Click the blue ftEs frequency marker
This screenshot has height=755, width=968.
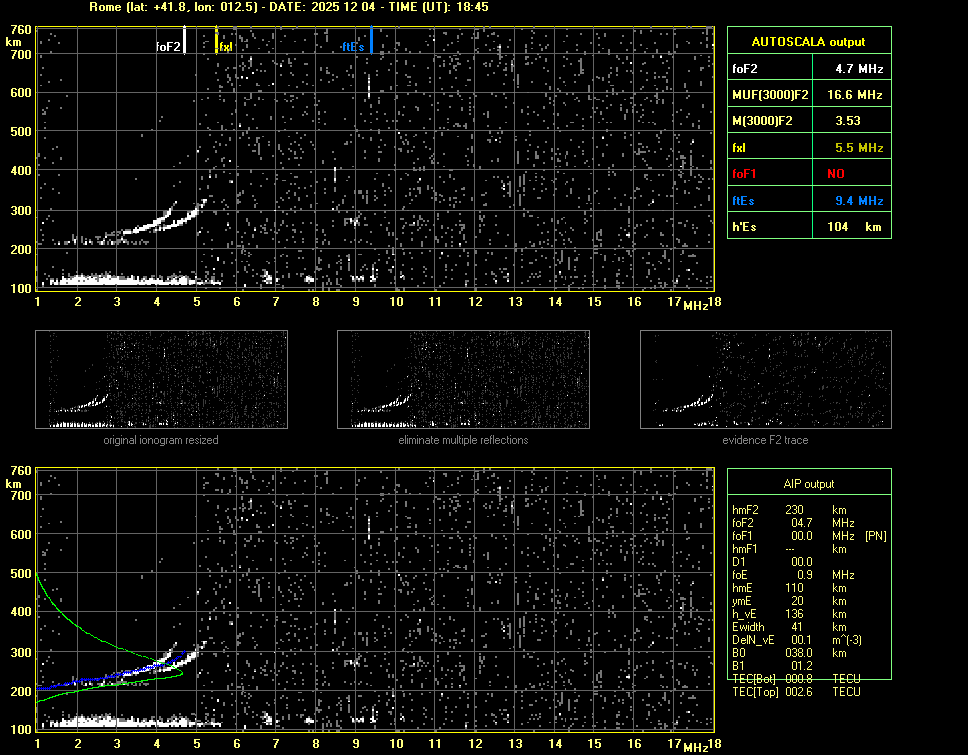371,40
